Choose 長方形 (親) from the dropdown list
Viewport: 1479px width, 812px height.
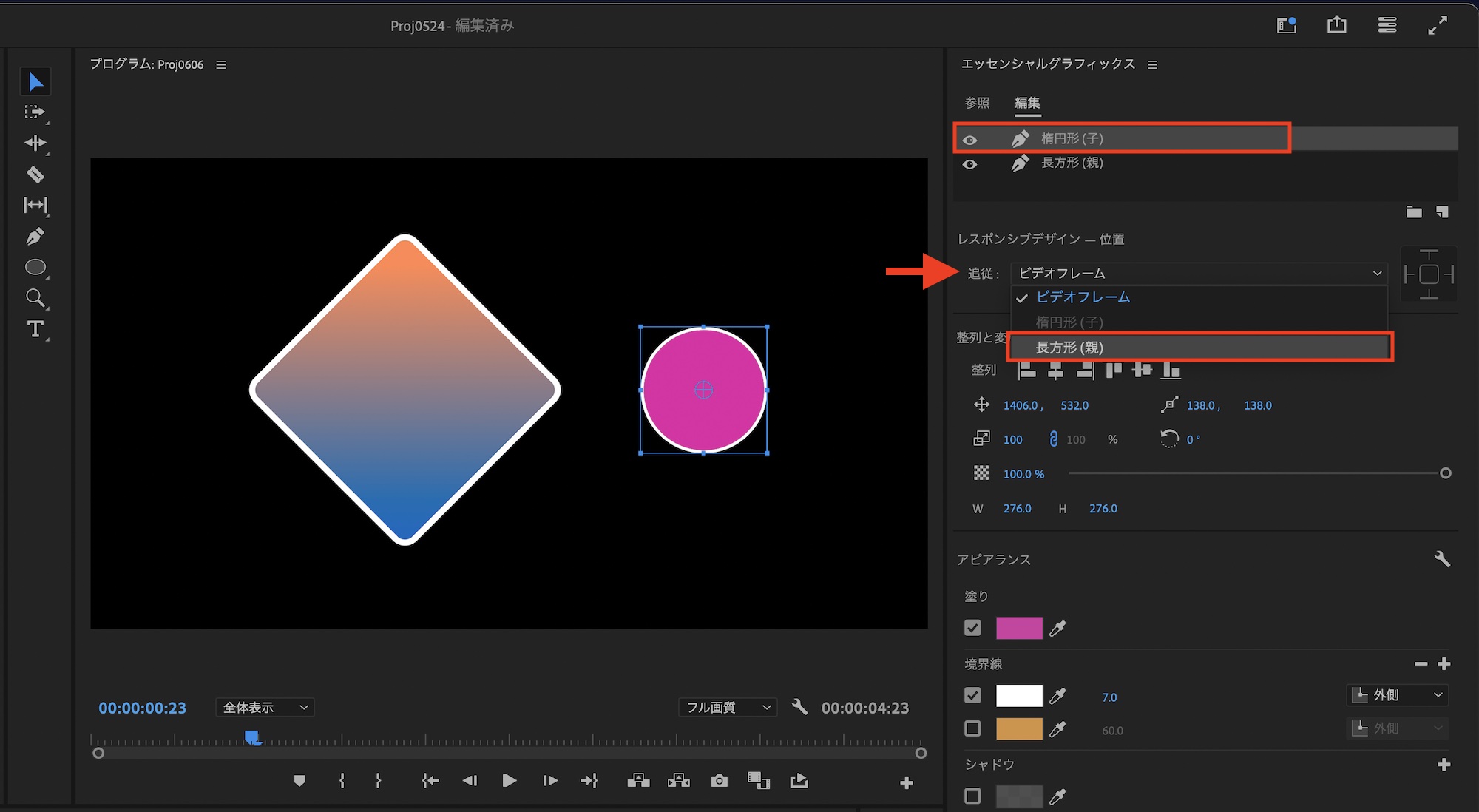pos(1069,348)
